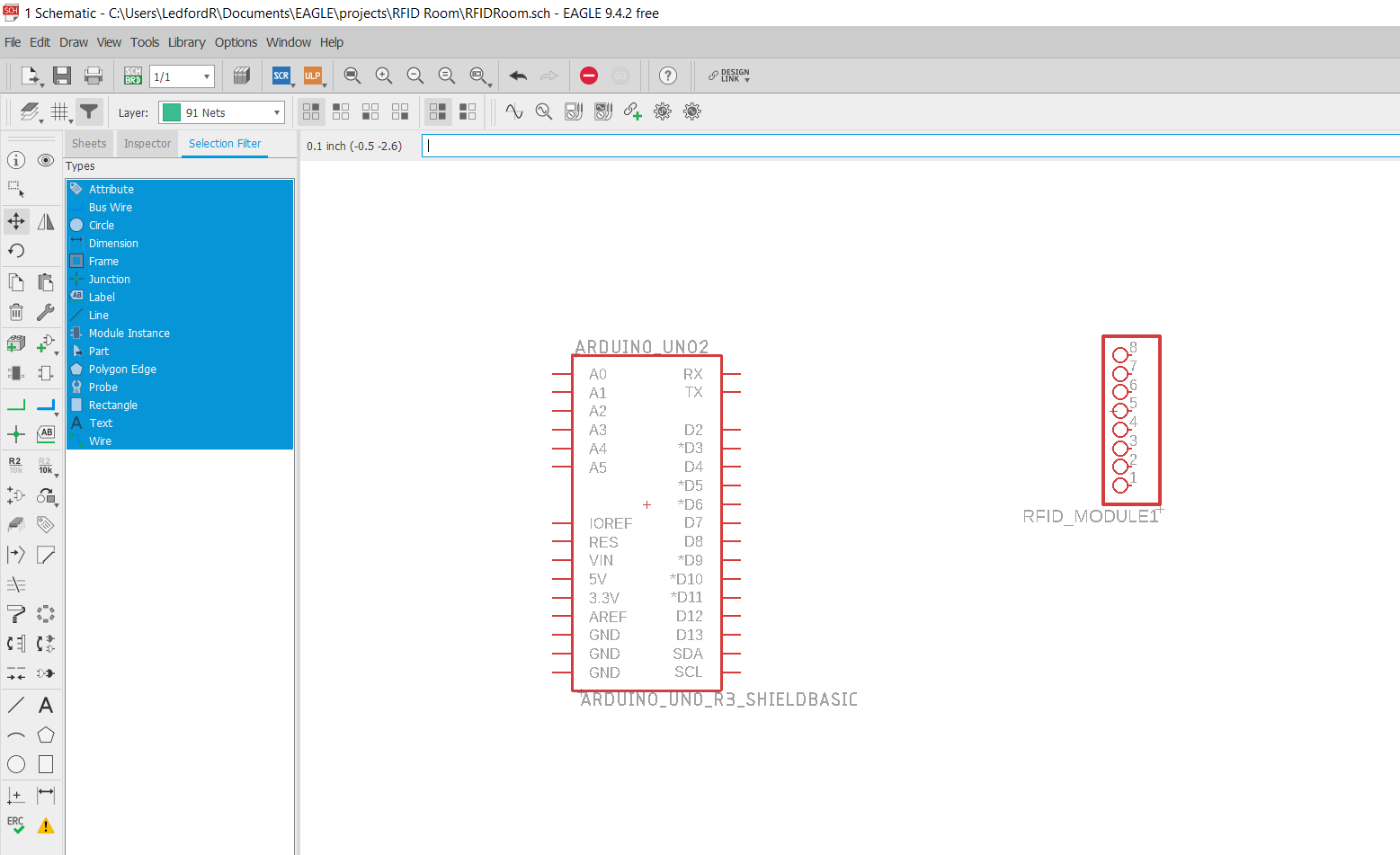Select the Show (eye) tool
The image size is (1400, 855).
(46, 160)
